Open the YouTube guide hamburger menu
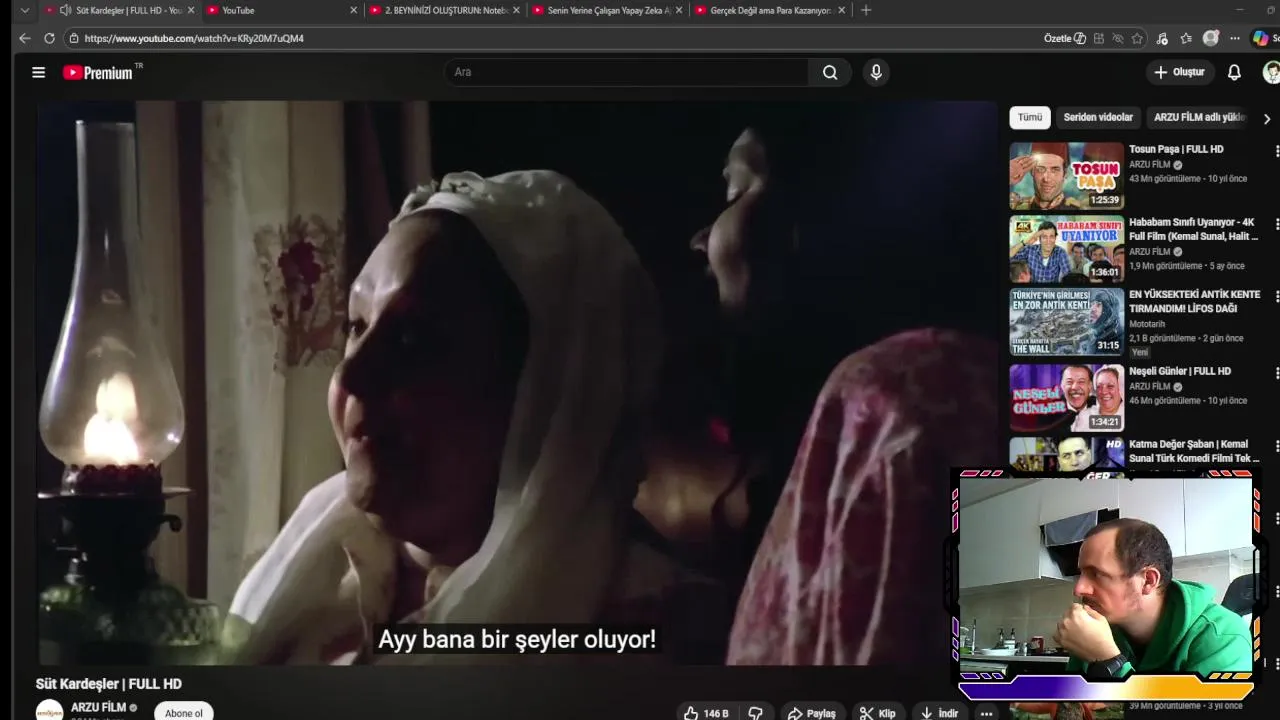 tap(38, 72)
